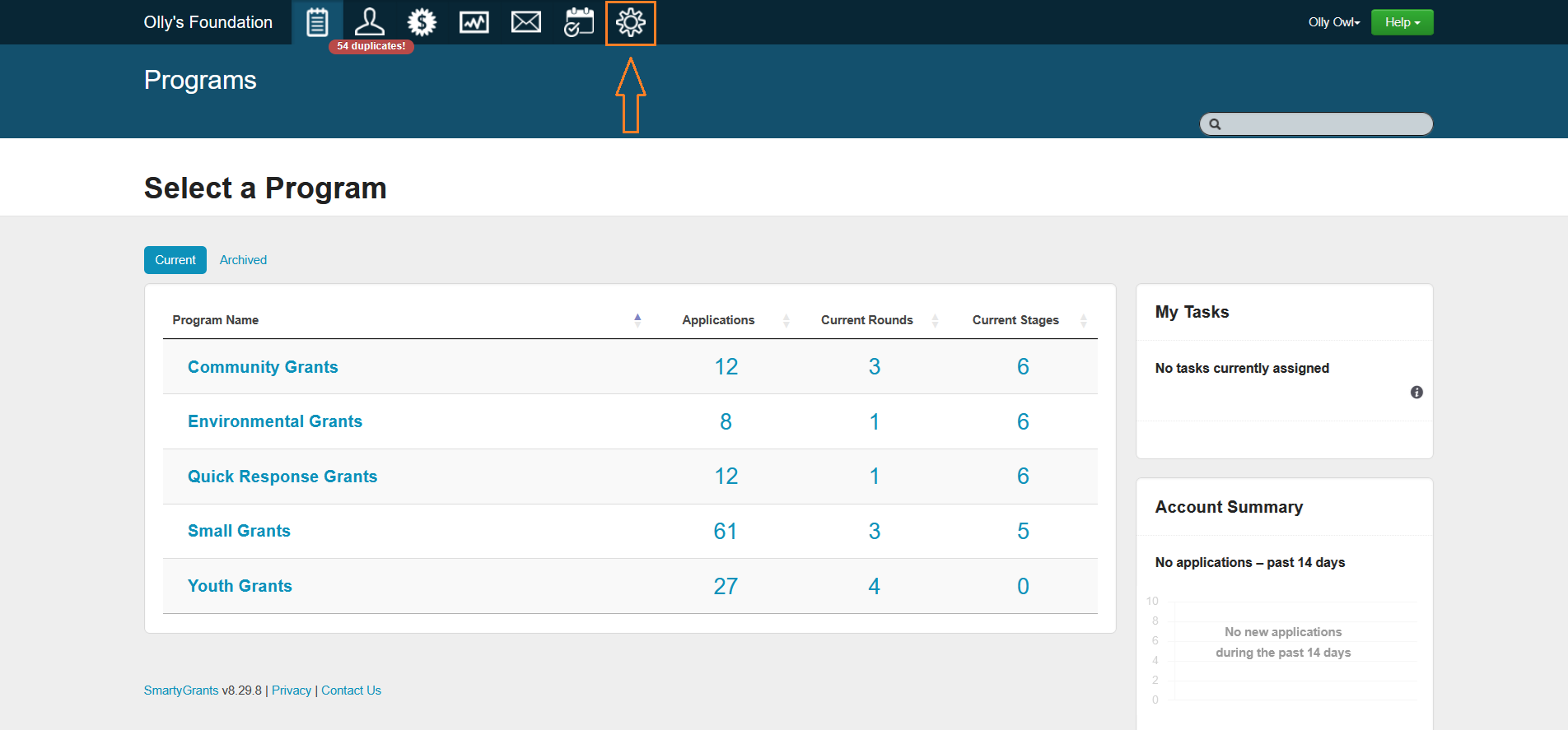The image size is (1568, 730).
Task: Sort table by Current Rounds column
Action: click(x=866, y=320)
